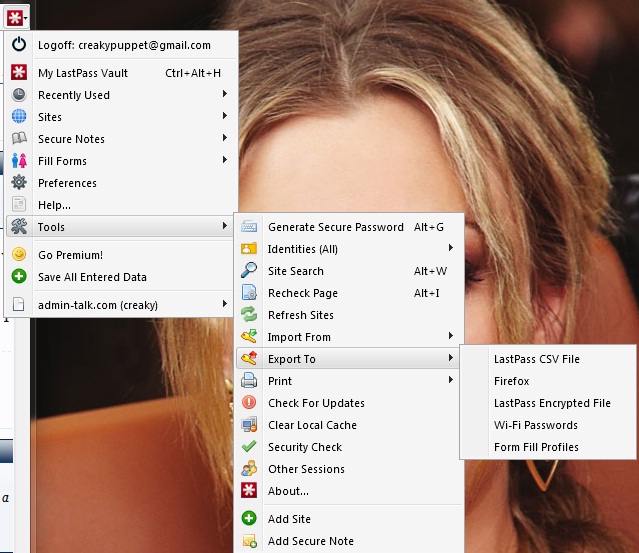Click the Sites globe icon
Viewport: 639px width, 553px height.
[x=19, y=117]
